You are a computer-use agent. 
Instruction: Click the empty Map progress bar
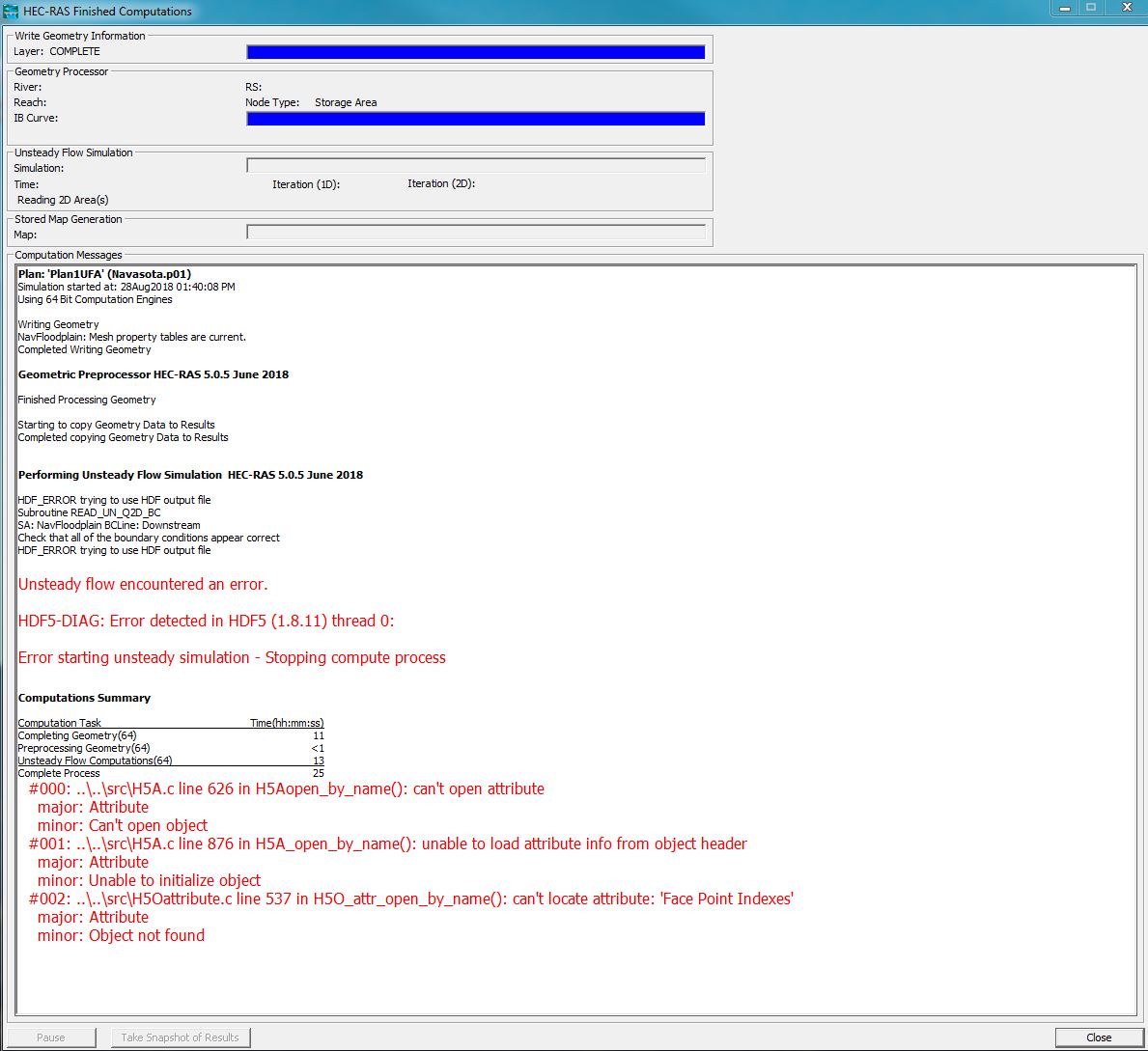476,232
